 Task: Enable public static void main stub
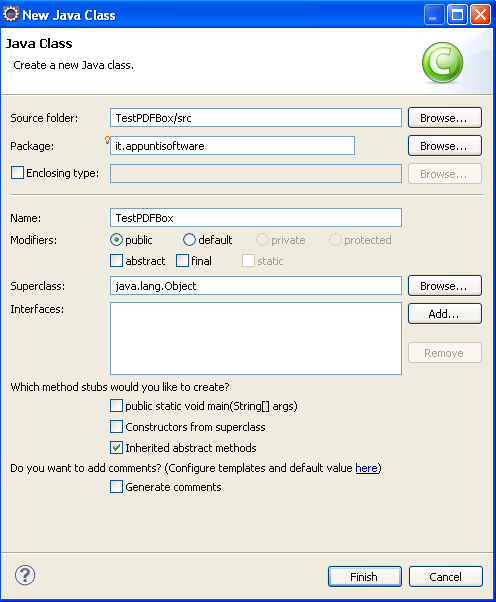click(x=116, y=406)
